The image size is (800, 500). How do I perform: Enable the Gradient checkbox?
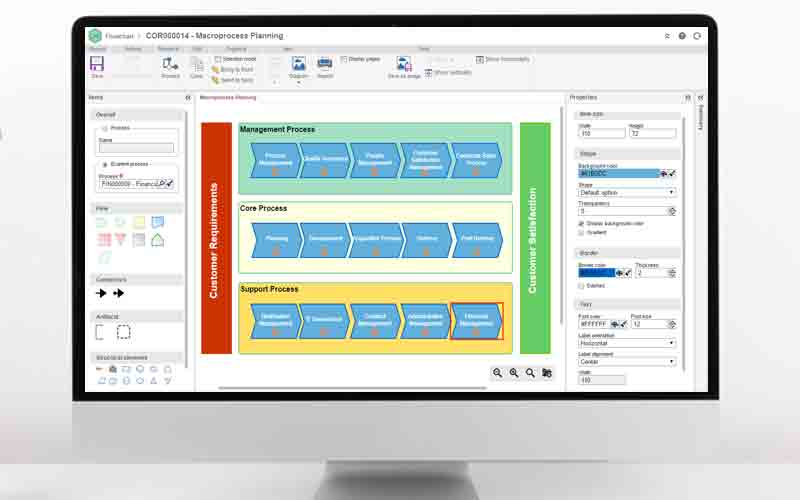(582, 232)
